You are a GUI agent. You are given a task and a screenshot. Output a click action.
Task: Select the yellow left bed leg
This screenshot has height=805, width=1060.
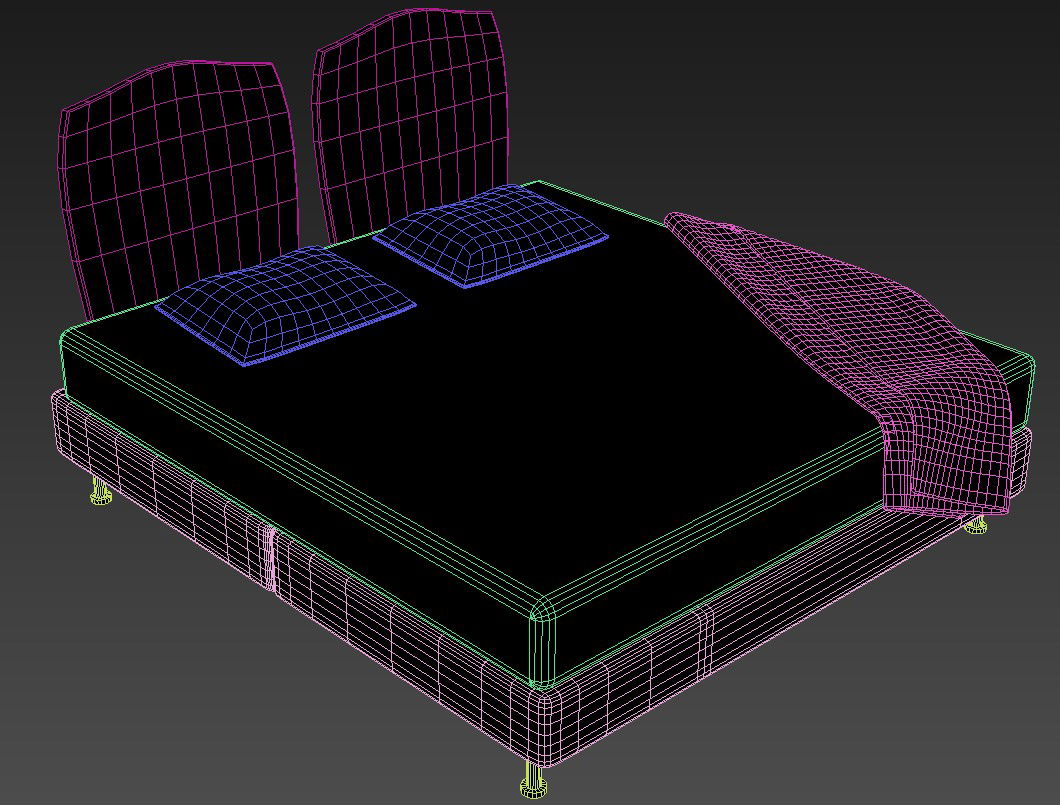coord(100,491)
